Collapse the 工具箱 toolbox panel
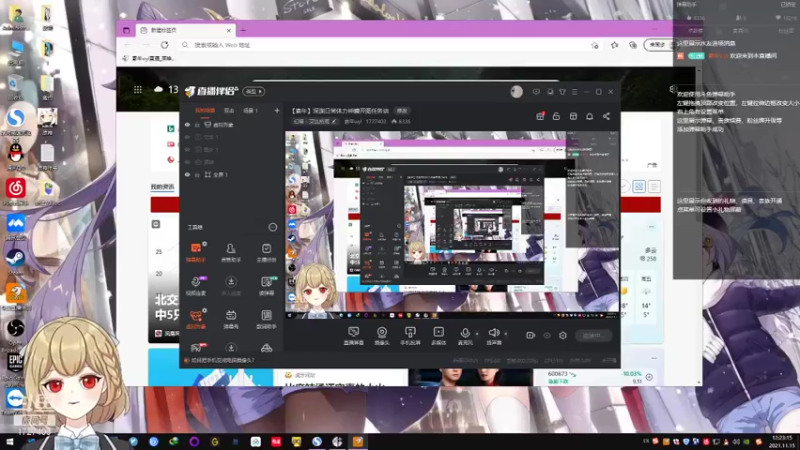Screen dimensions: 800x450 [272, 227]
